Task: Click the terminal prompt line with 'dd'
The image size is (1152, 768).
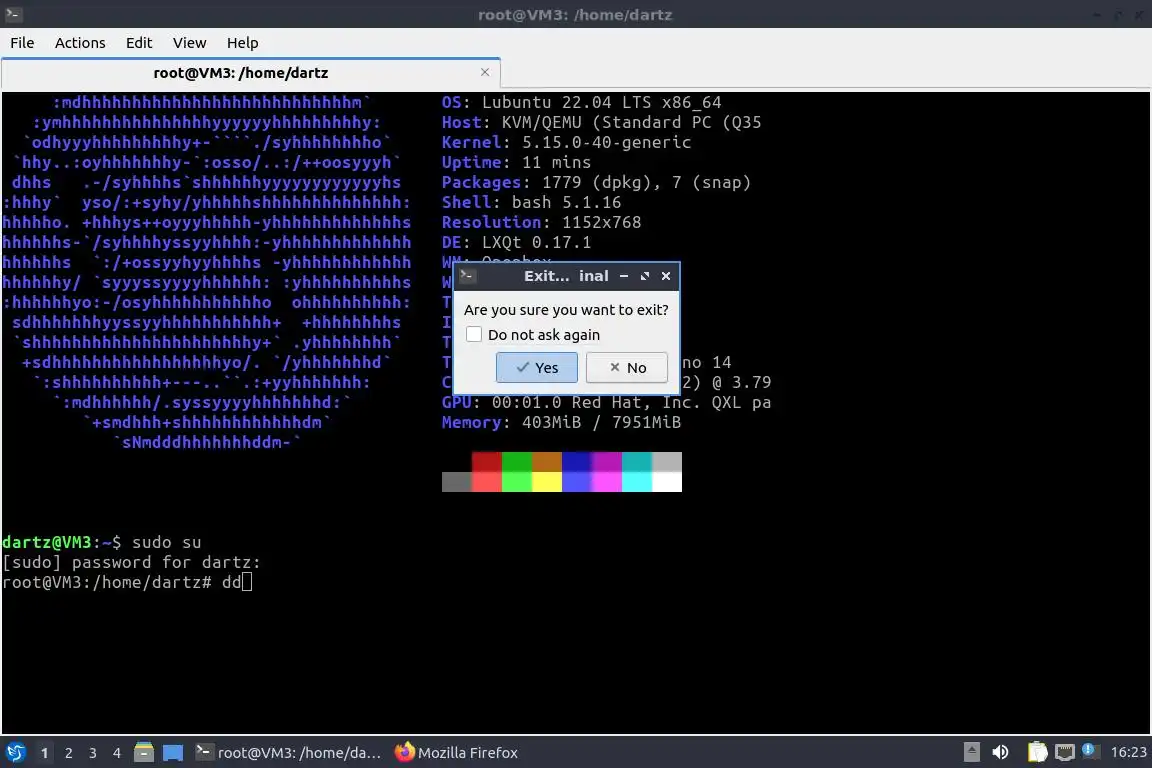Action: [x=127, y=582]
